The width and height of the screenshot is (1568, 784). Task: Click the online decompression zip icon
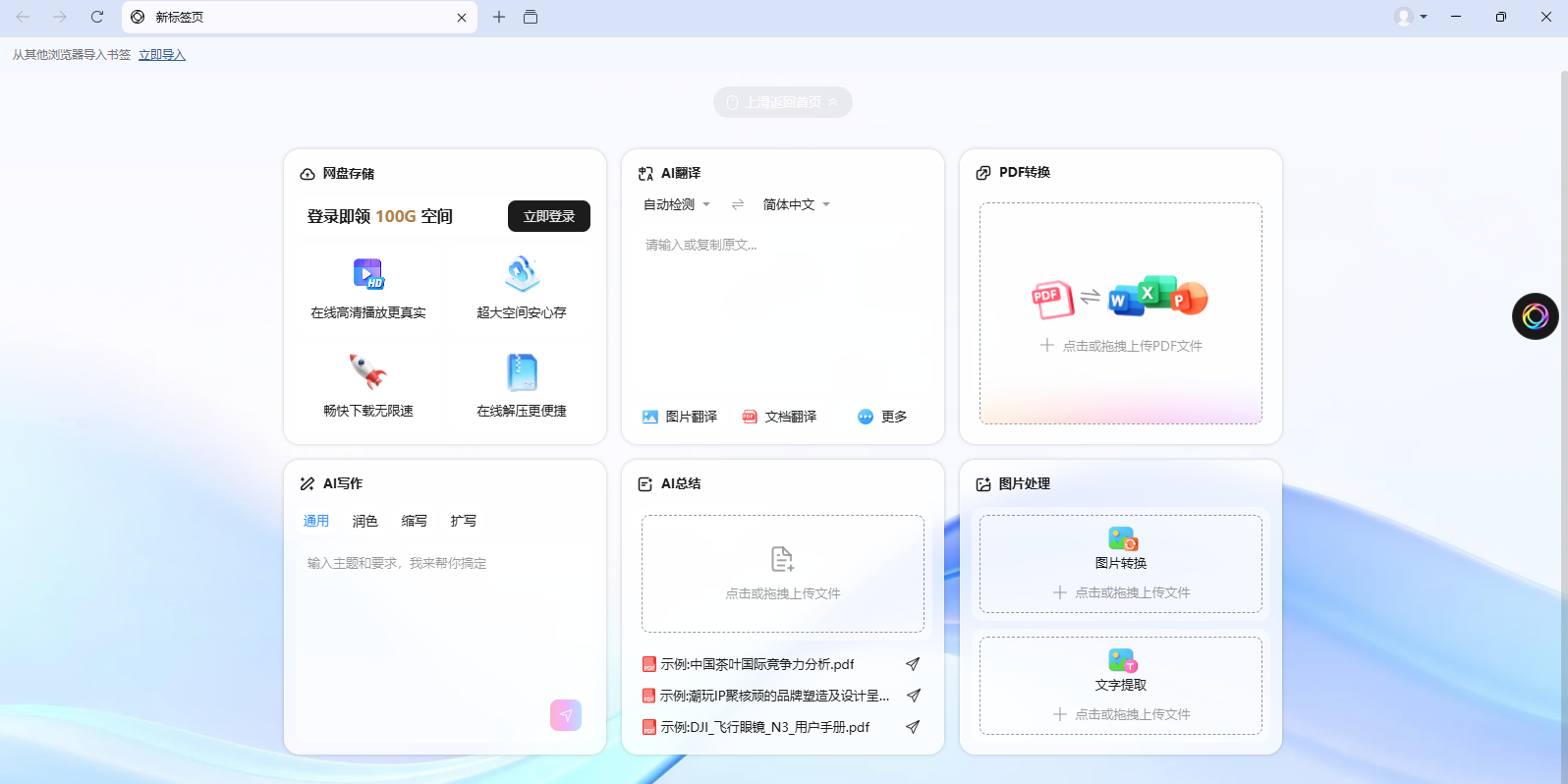pyautogui.click(x=522, y=372)
